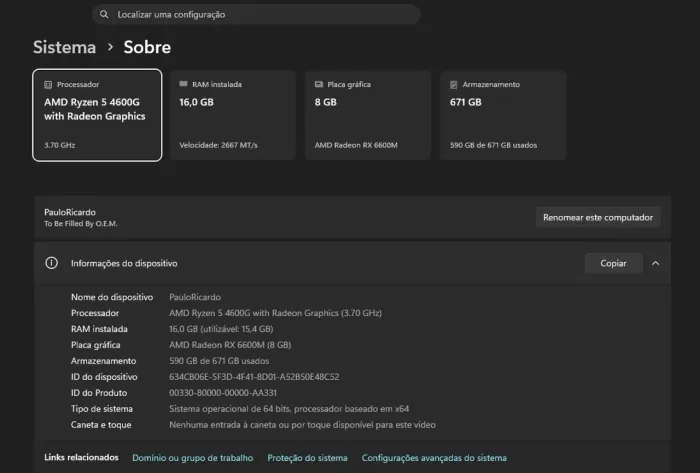Image resolution: width=700 pixels, height=473 pixels.
Task: Click the 'Tipo de sistema' label
Action: tap(102, 409)
